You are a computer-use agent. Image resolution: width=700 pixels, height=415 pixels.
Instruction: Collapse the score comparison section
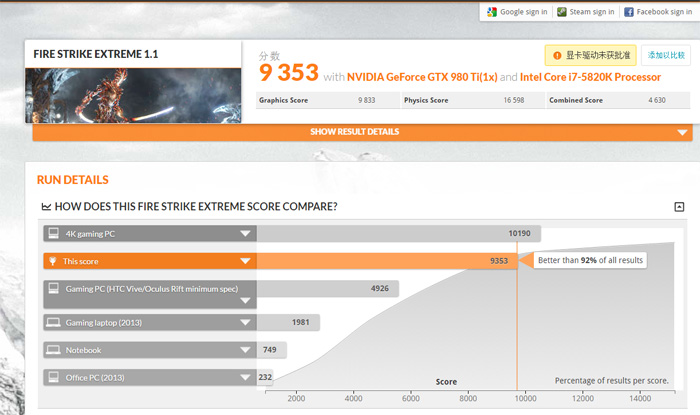click(679, 207)
